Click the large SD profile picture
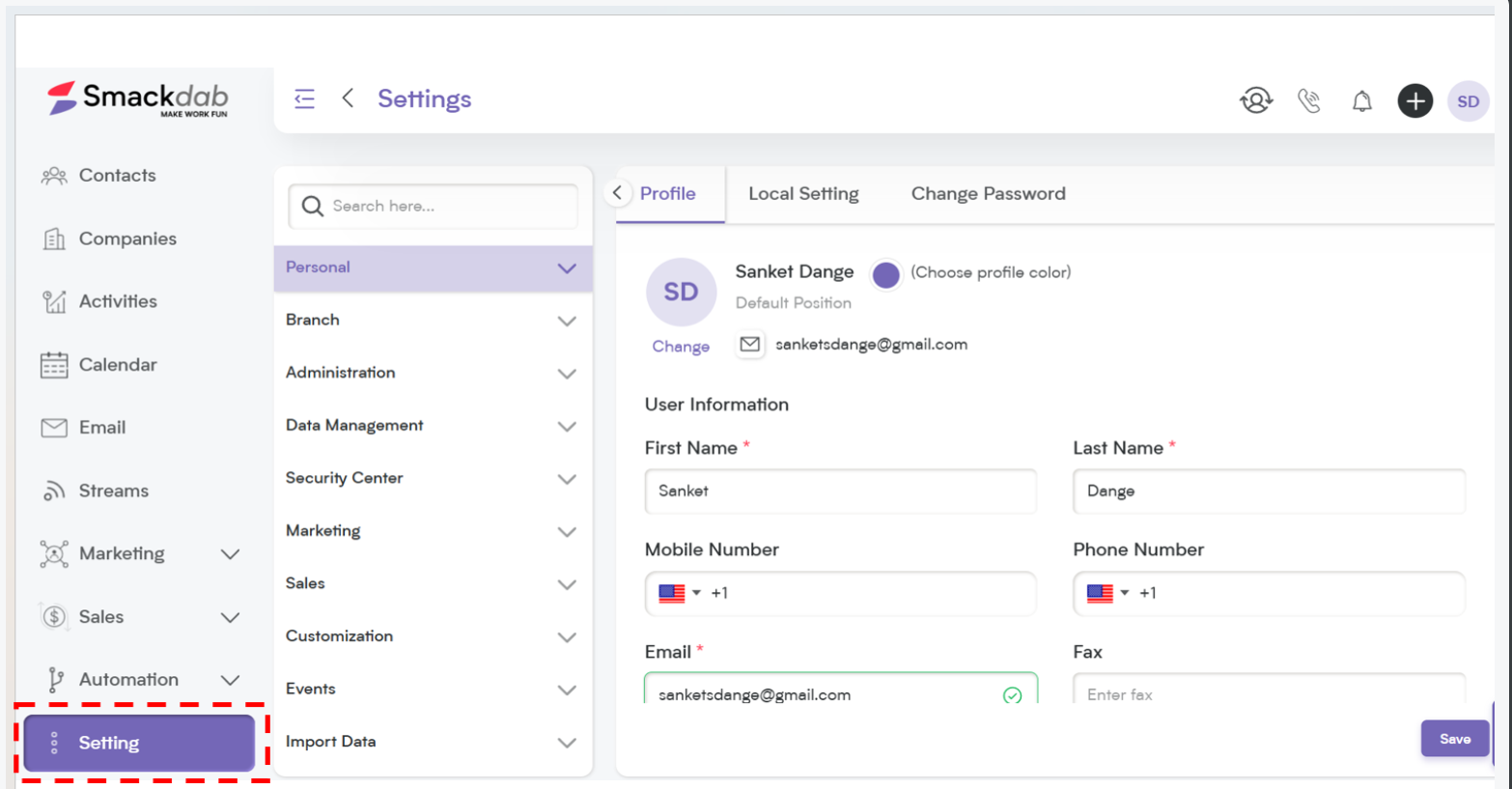1512x789 pixels. coord(681,292)
